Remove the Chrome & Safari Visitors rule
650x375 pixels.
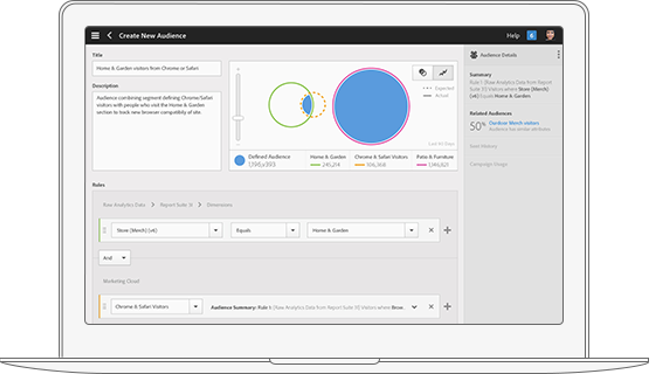[431, 307]
